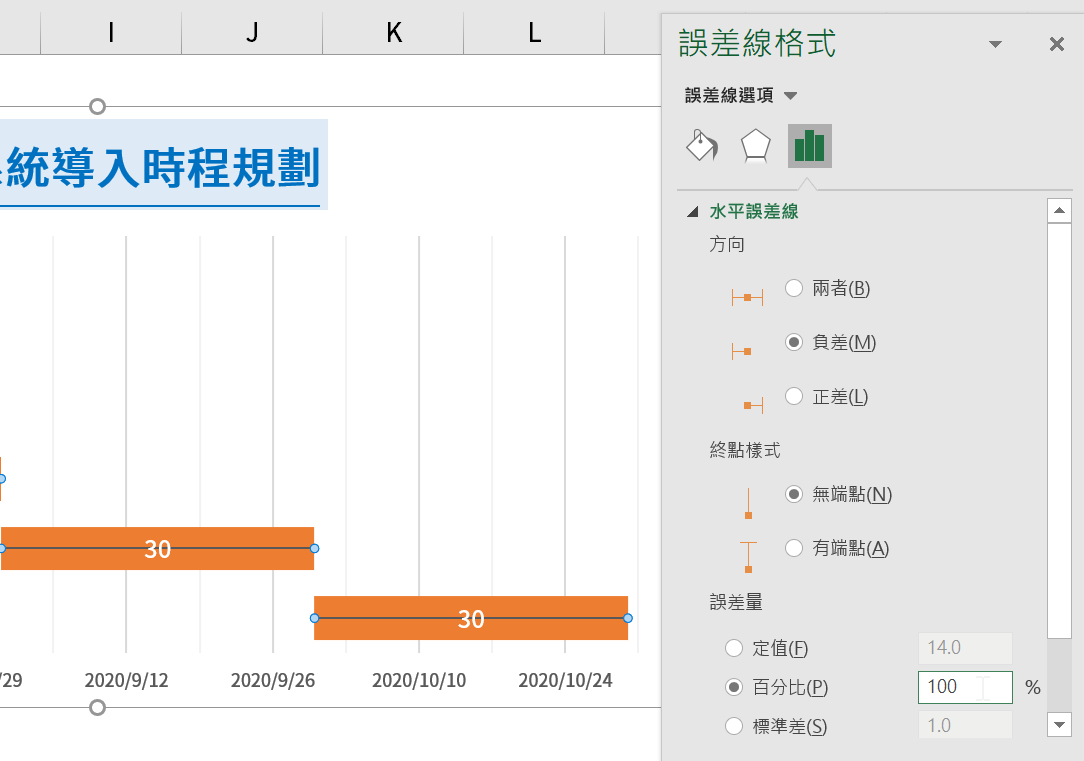The image size is (1084, 761).
Task: Click the 負差 minus-direction error bar icon
Action: click(742, 352)
